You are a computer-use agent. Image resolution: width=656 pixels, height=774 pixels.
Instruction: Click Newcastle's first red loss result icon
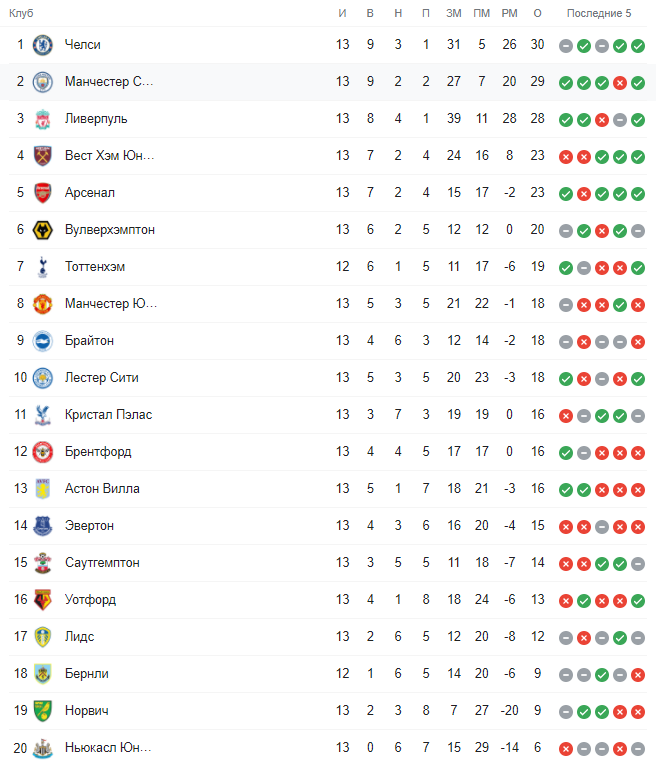(x=566, y=748)
